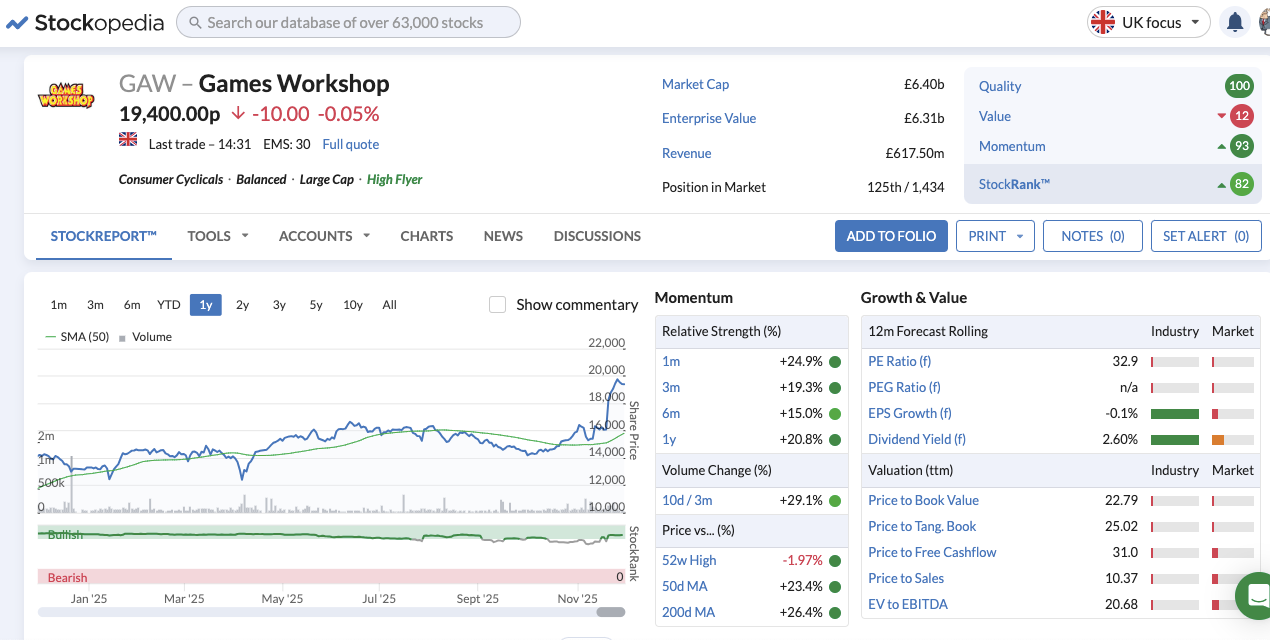Image resolution: width=1270 pixels, height=640 pixels.
Task: Click the Games Workshop company logo
Action: point(66,96)
